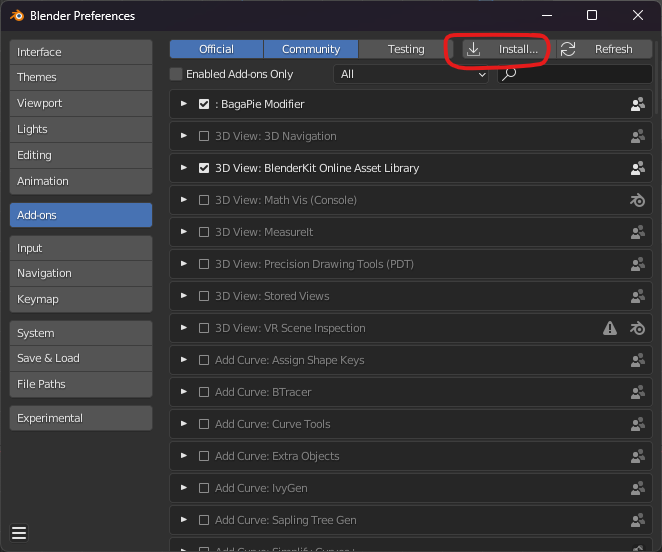Click the Refresh add-ons button
The height and width of the screenshot is (552, 662).
tap(605, 49)
